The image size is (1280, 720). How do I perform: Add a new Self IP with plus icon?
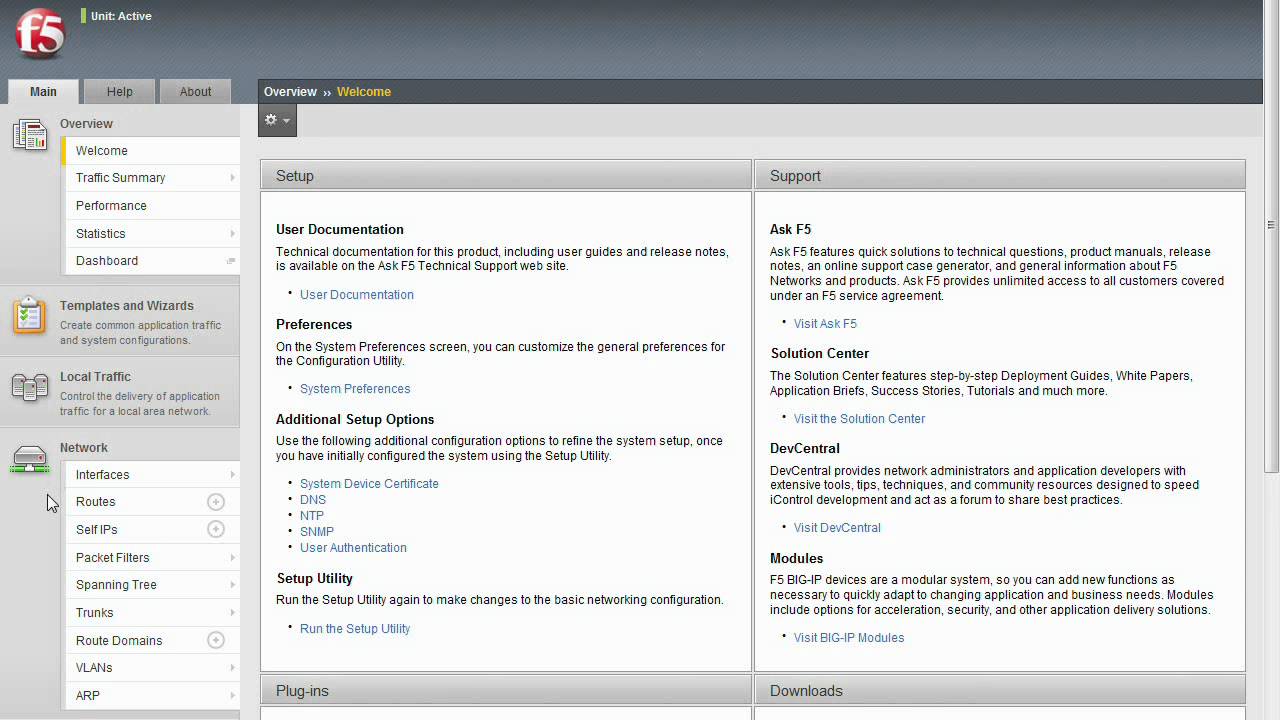pos(216,529)
